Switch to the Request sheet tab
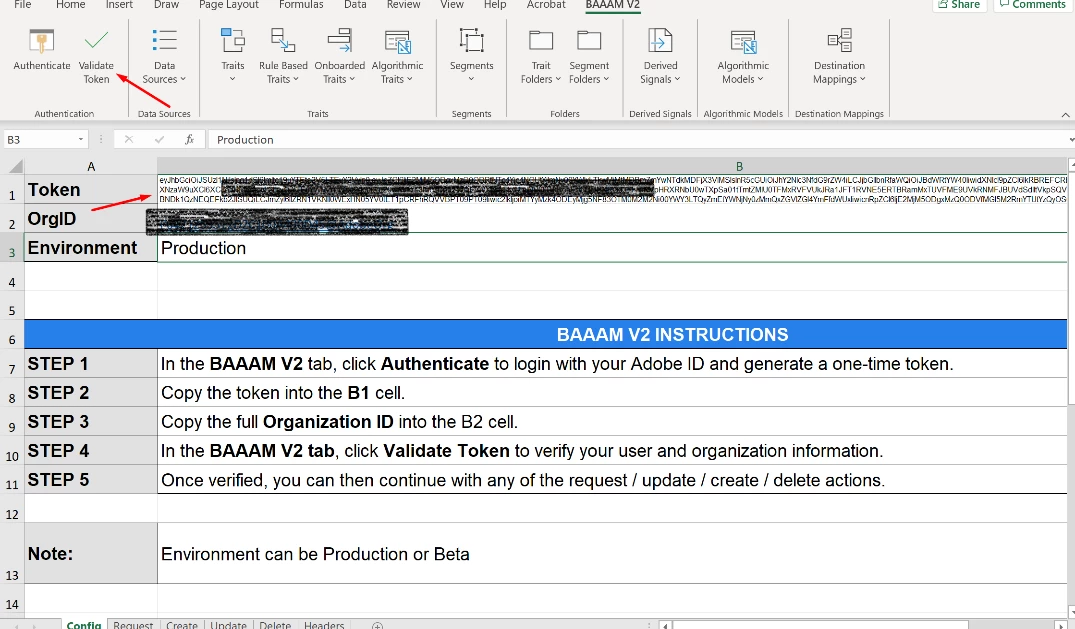Viewport: 1075px width, 629px height. (133, 624)
